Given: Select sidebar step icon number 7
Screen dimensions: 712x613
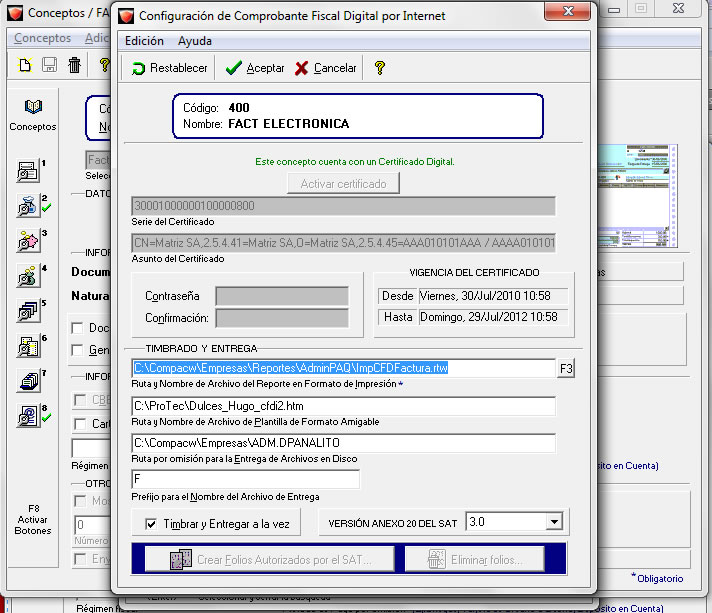Looking at the screenshot, I should coord(29,381).
